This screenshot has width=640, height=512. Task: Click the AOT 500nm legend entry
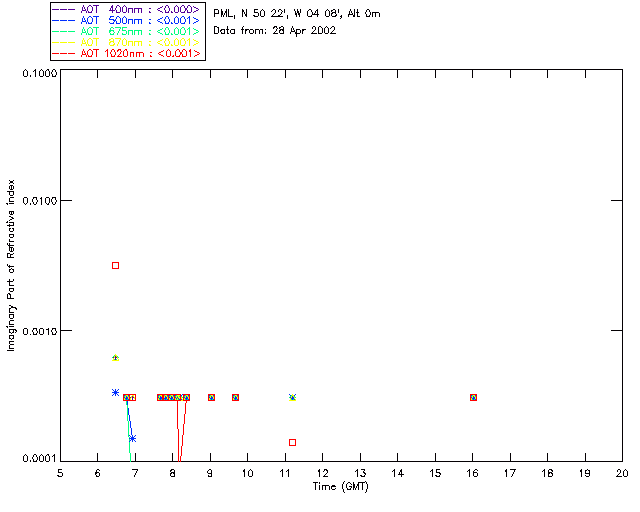point(126,20)
